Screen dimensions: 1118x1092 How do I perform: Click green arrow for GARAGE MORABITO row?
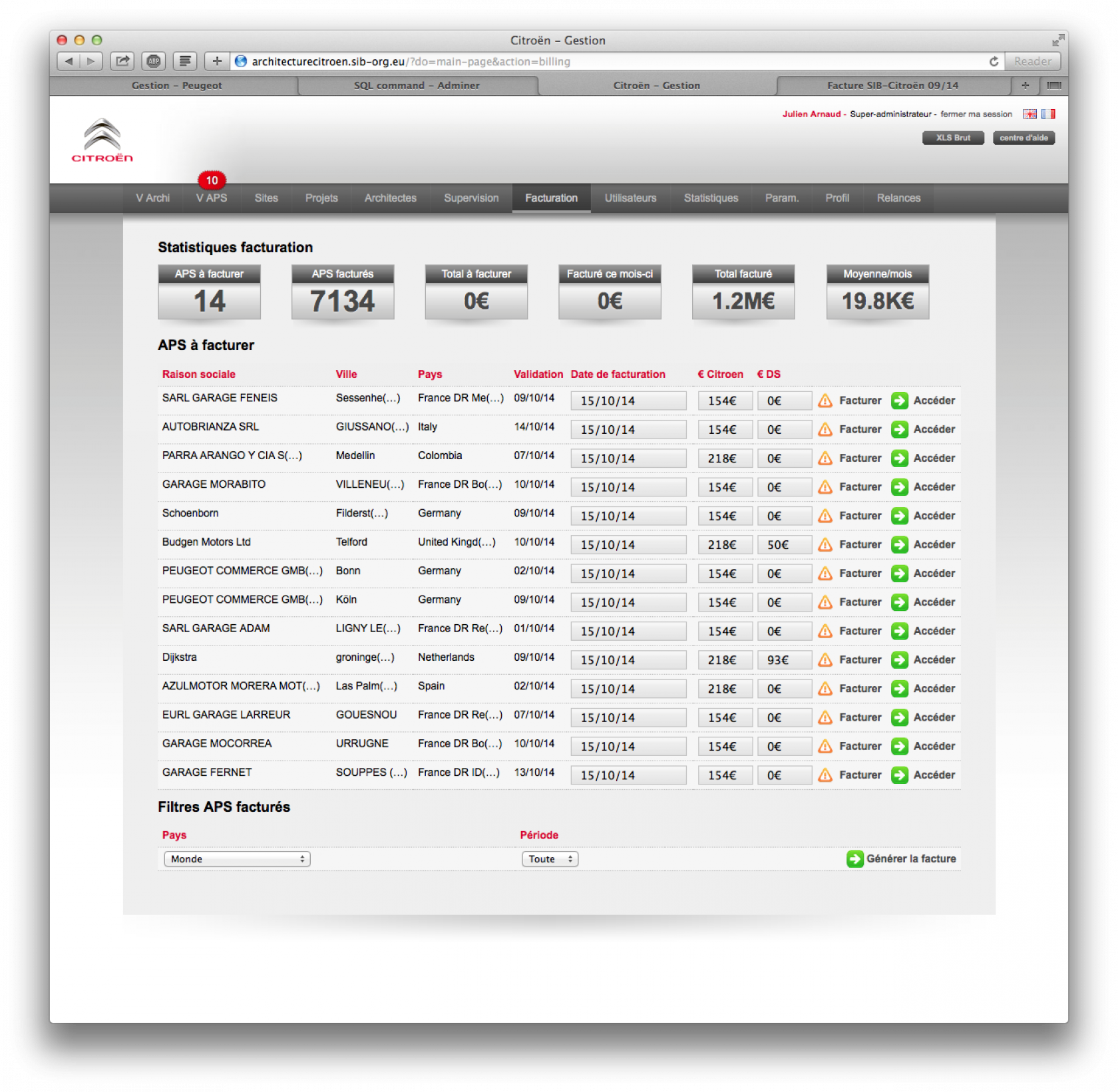click(x=900, y=487)
